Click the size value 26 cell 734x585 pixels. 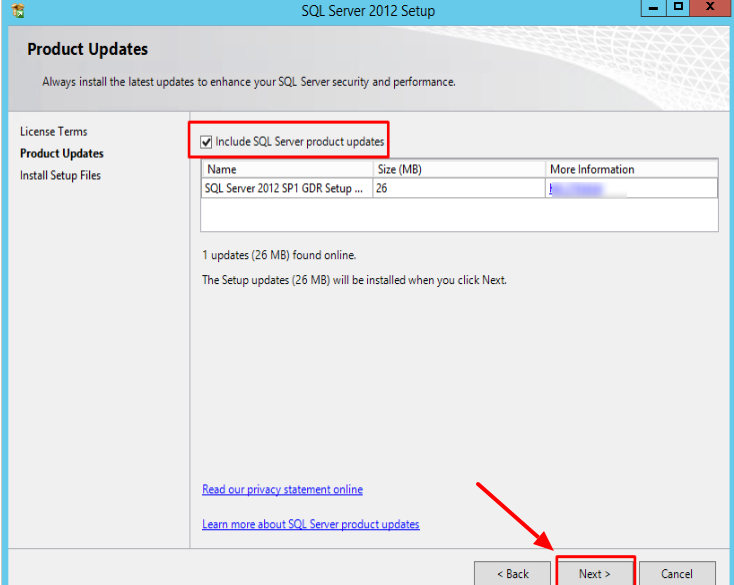[x=459, y=188]
